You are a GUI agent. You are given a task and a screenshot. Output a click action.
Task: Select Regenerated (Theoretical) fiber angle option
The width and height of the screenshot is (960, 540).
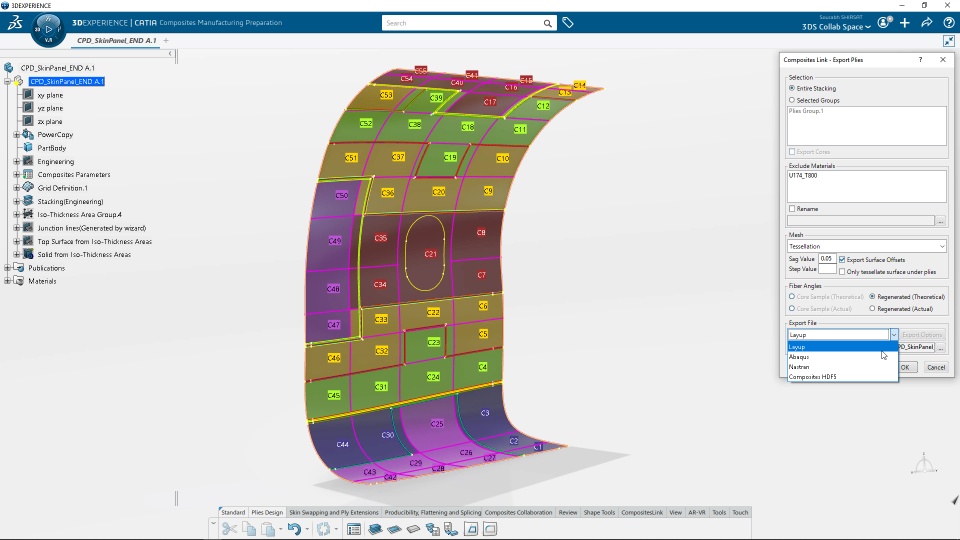tap(872, 297)
